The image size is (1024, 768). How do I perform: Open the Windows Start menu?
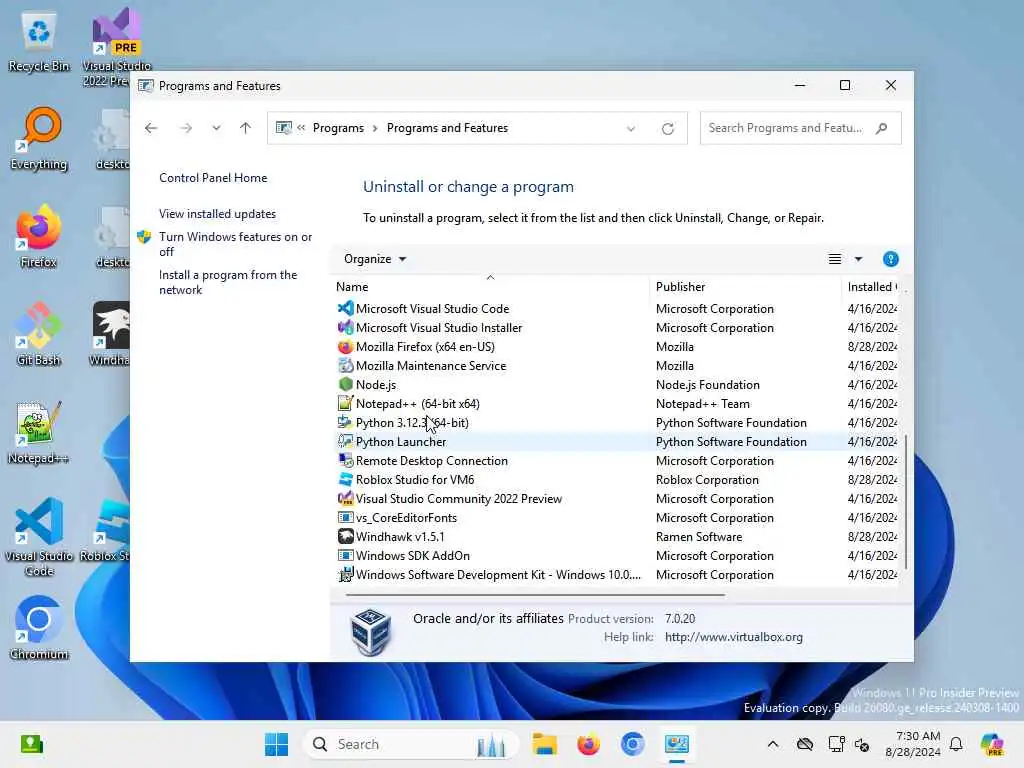[x=276, y=744]
